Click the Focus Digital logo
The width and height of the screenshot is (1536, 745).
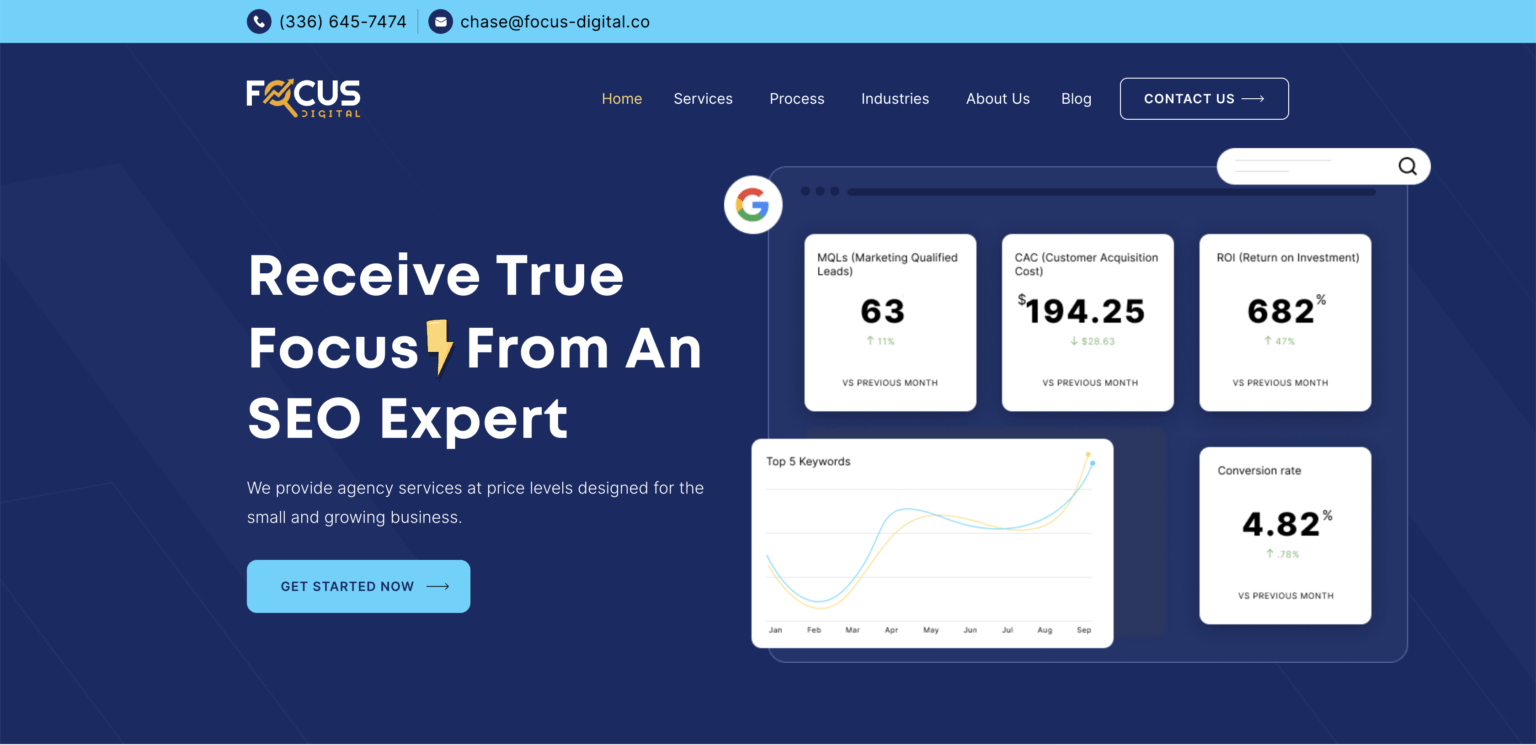tap(303, 98)
